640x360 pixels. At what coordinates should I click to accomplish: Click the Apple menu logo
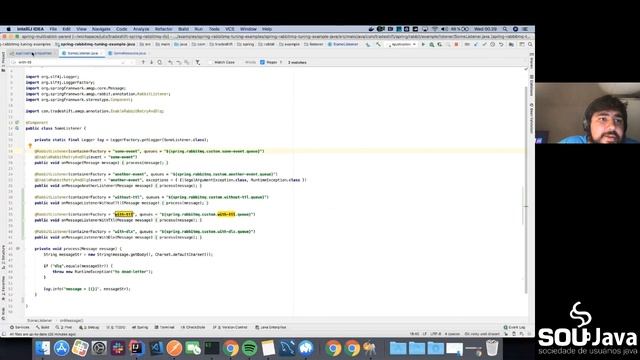(x=8, y=29)
